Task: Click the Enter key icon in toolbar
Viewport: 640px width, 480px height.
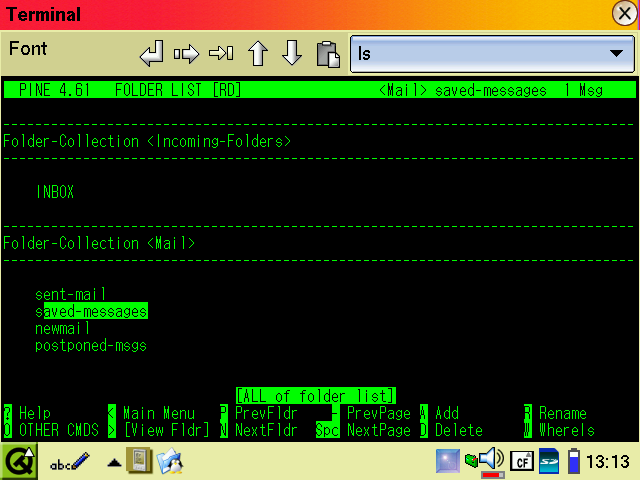Action: click(151, 53)
